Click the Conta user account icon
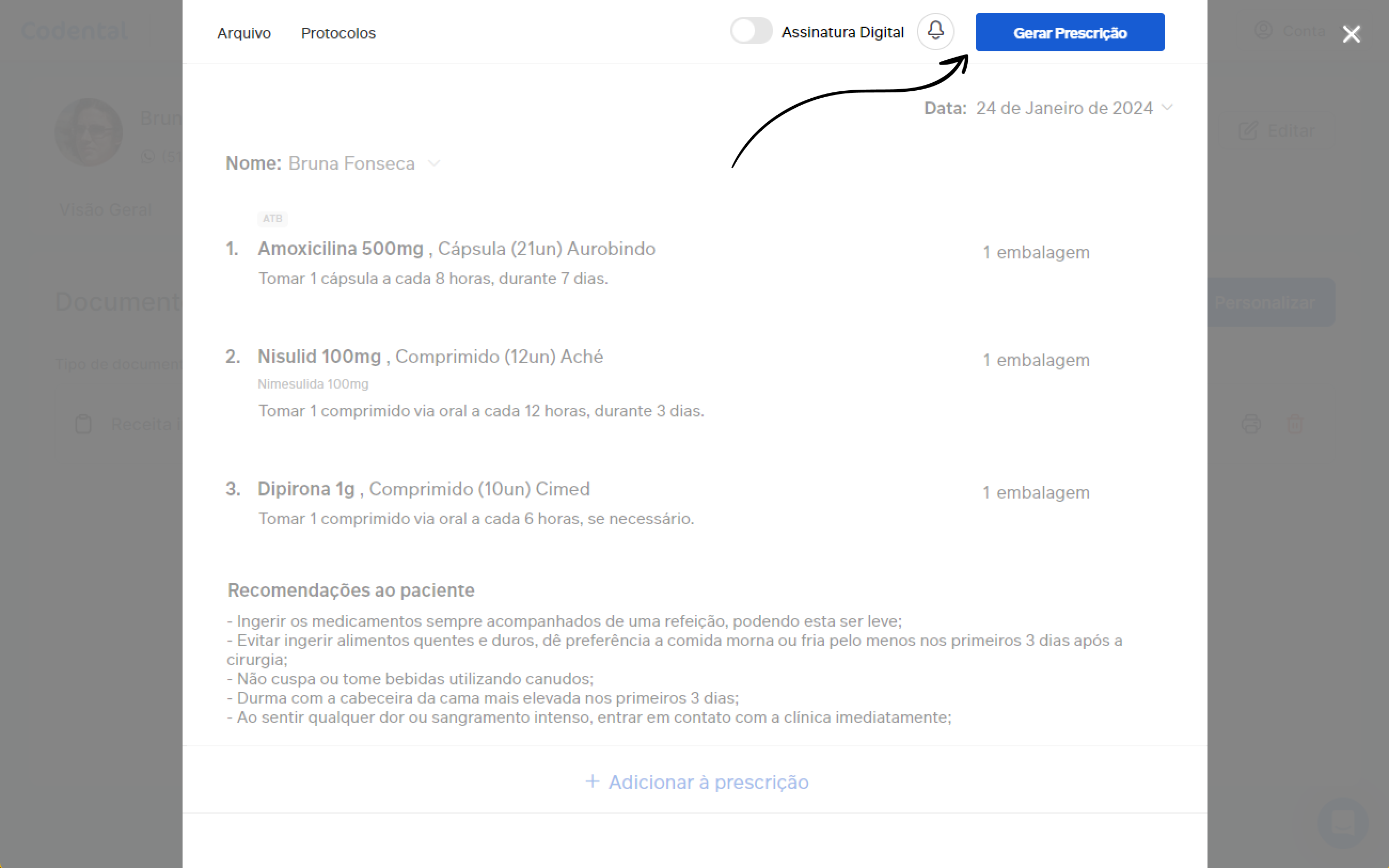Viewport: 1389px width, 868px height. [1264, 30]
